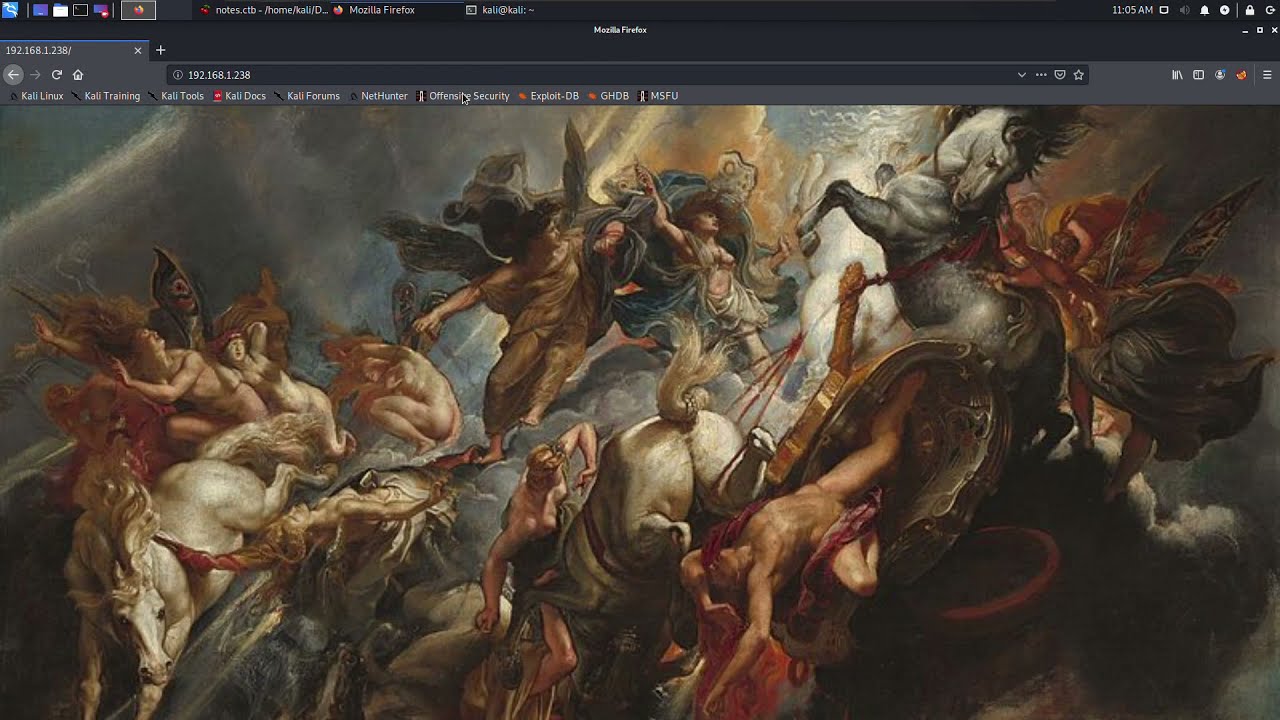Reload the current page
The height and width of the screenshot is (720, 1280).
pos(57,75)
